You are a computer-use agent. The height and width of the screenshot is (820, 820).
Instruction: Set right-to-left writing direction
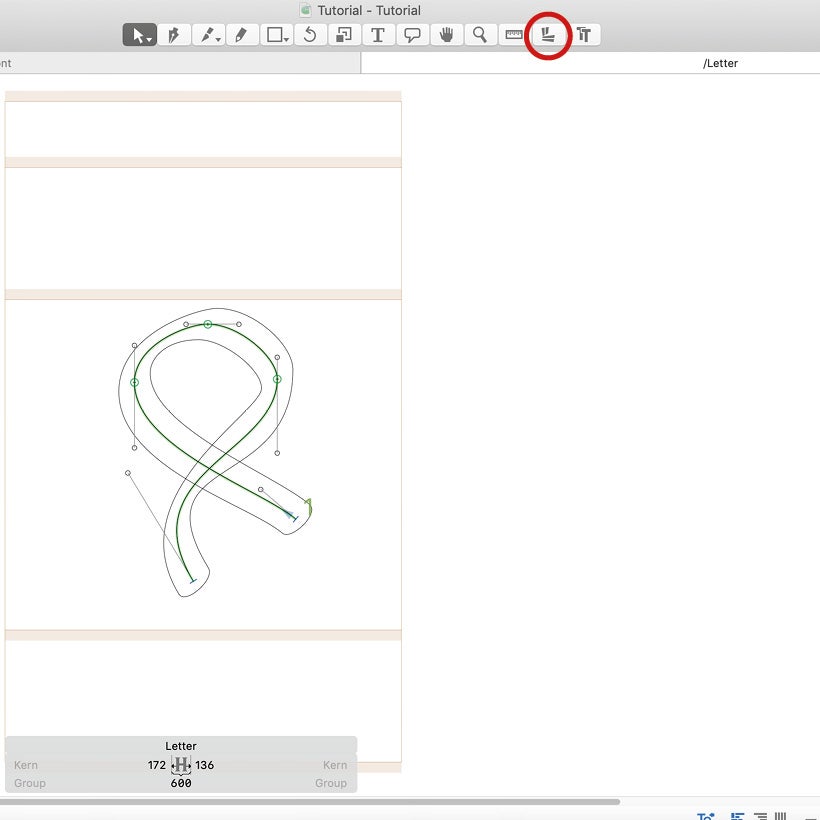[x=760, y=816]
